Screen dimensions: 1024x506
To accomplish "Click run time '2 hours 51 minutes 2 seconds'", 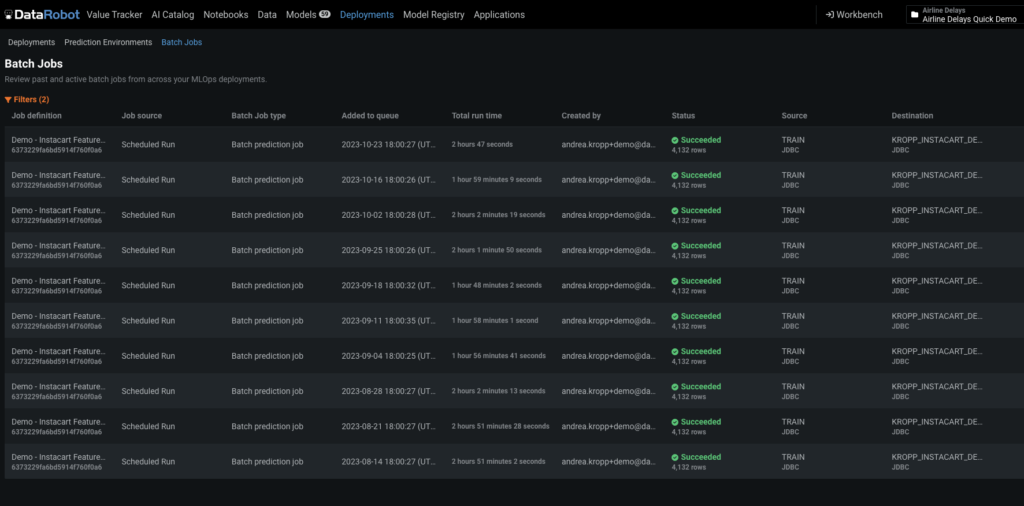I will coord(498,462).
